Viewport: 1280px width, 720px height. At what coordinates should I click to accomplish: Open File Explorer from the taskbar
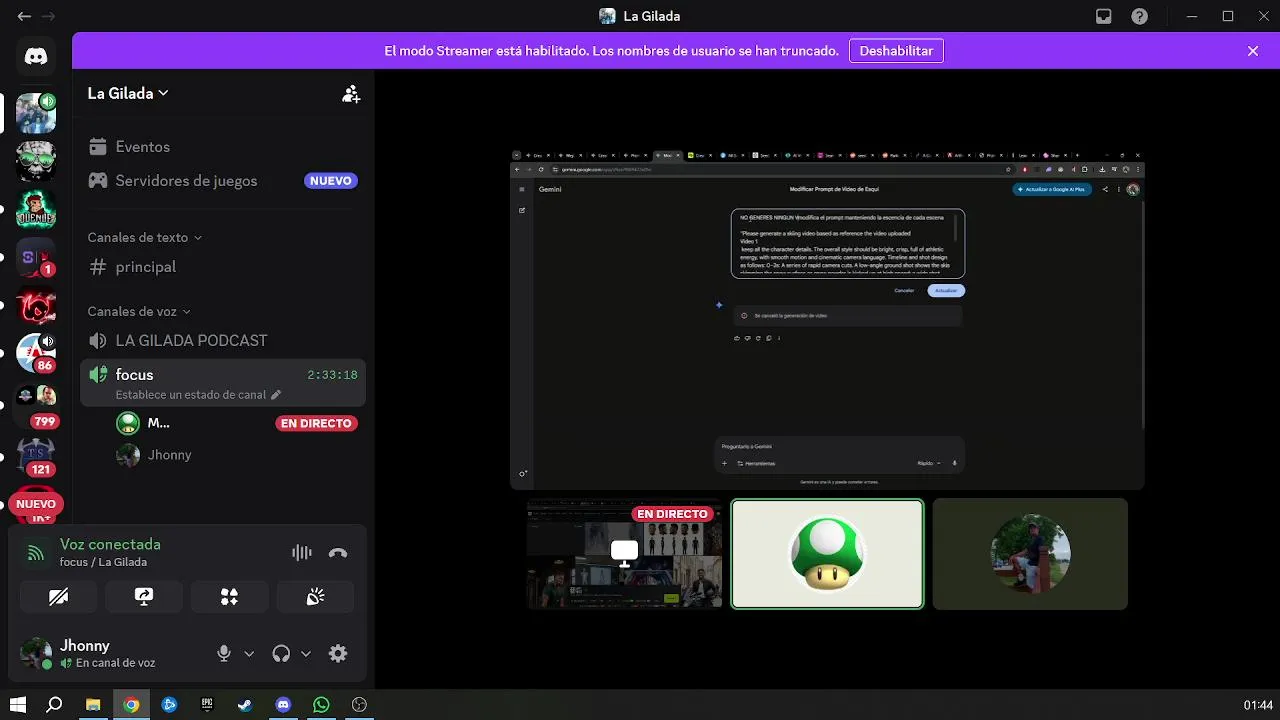(x=93, y=705)
